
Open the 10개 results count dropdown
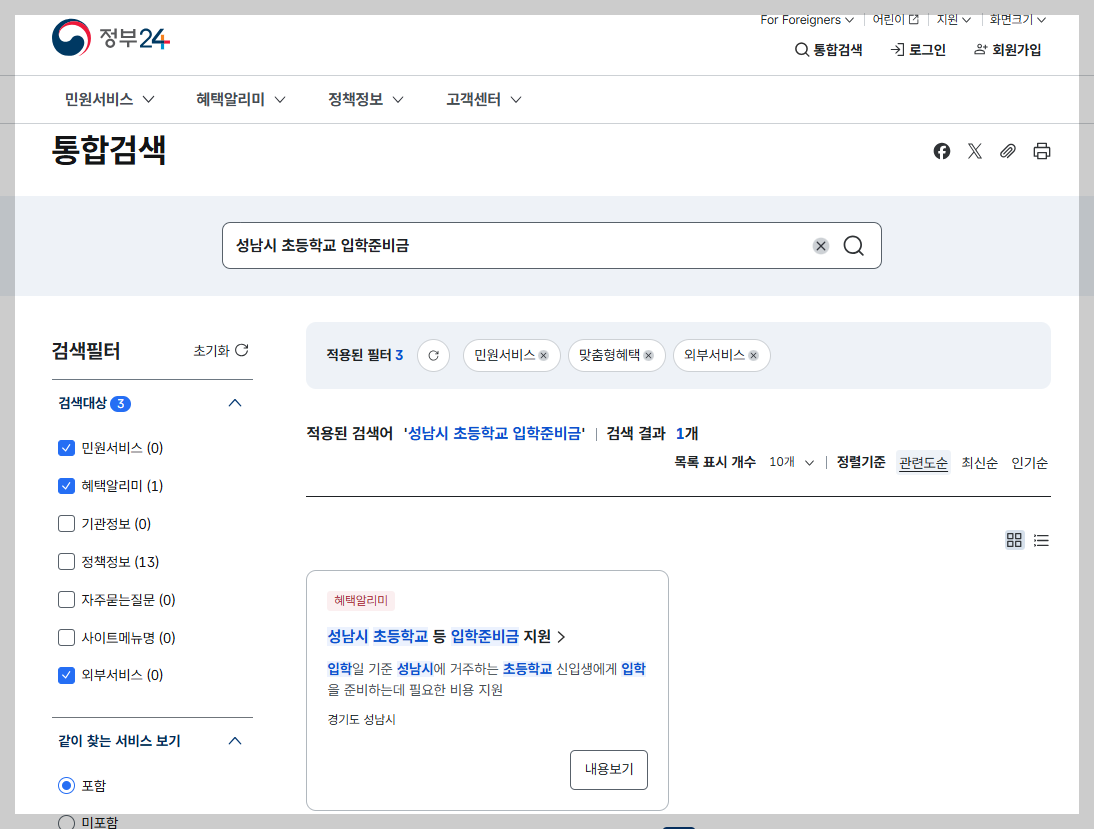tap(787, 462)
